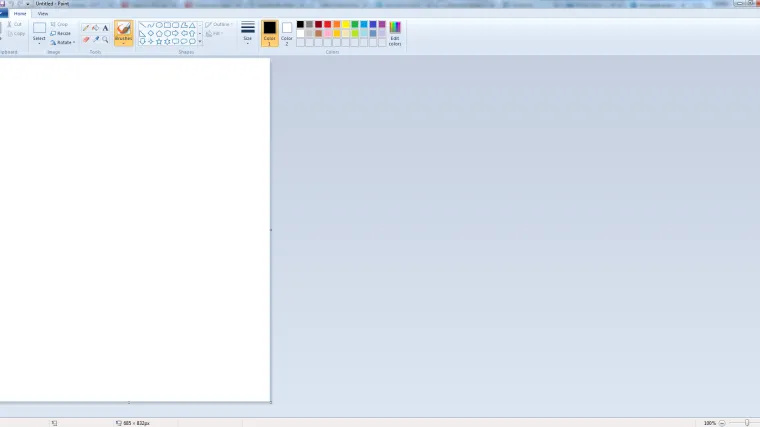Screen dimensions: 760x427
Task: Click the Copy button
Action: tap(16, 33)
